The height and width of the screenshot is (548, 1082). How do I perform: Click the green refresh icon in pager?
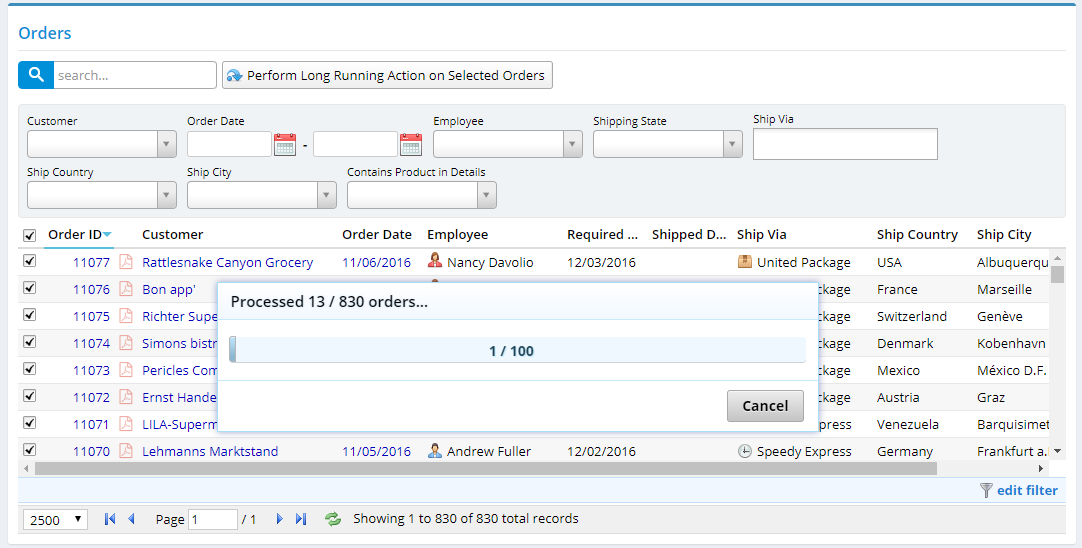333,519
